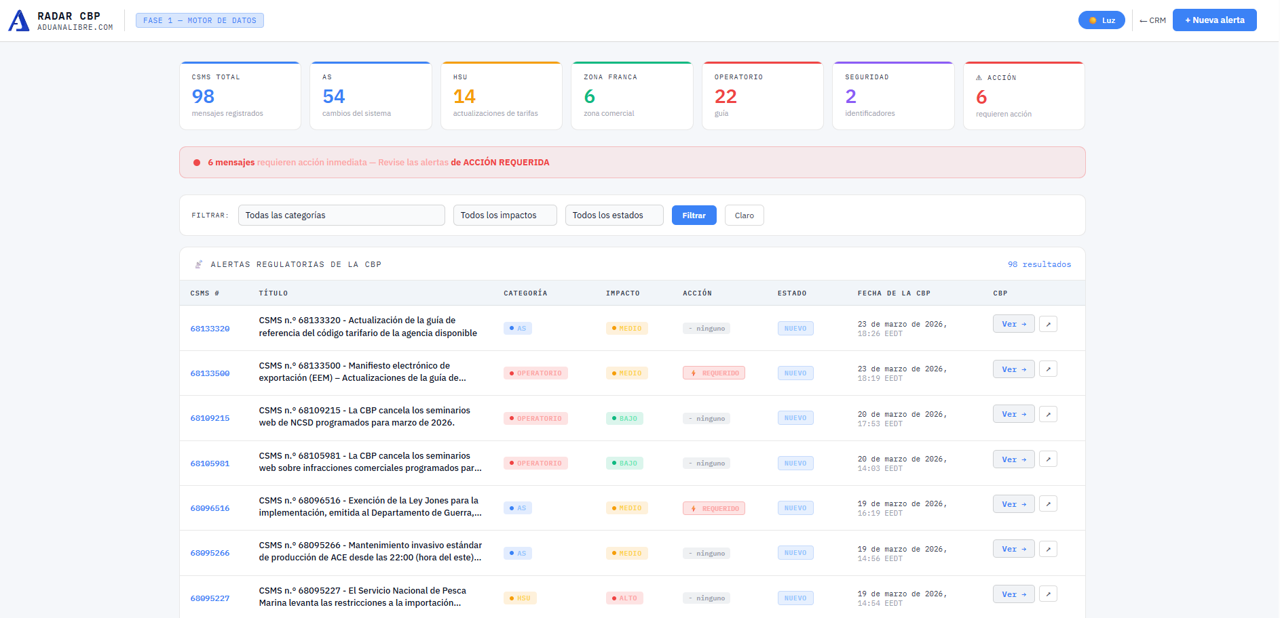
Task: Select the Operatorio stat card
Action: coord(762,96)
